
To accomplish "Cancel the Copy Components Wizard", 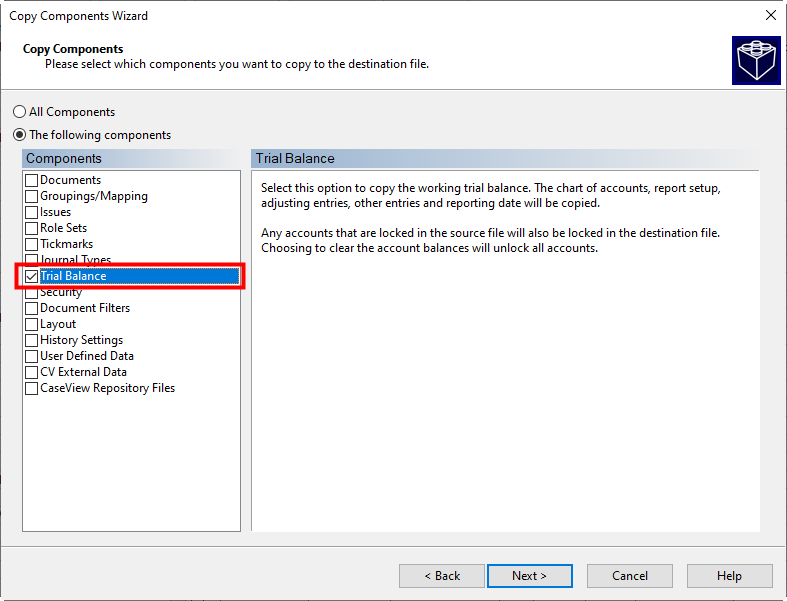I will click(630, 576).
